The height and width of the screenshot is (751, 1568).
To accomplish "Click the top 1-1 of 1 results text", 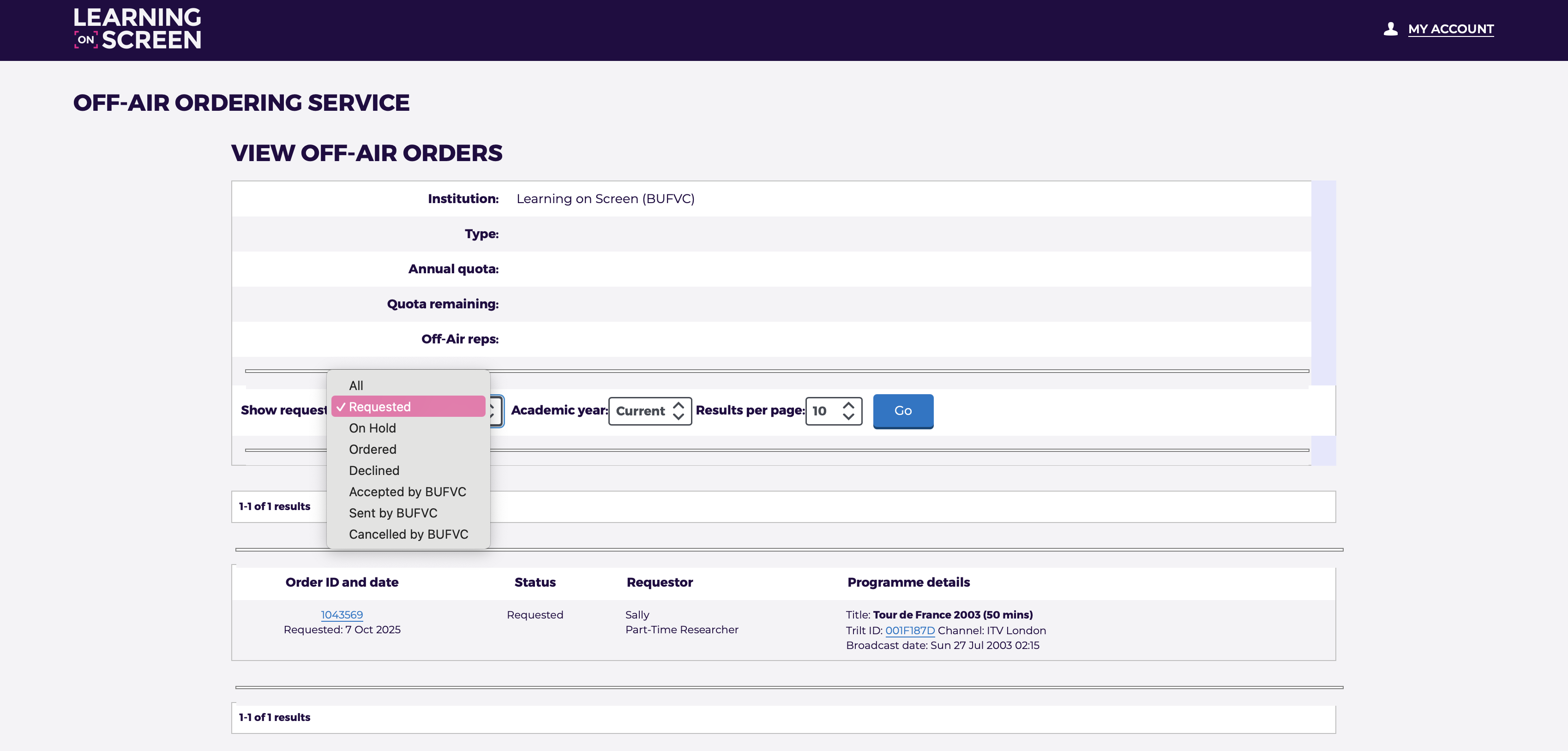I will [275, 506].
